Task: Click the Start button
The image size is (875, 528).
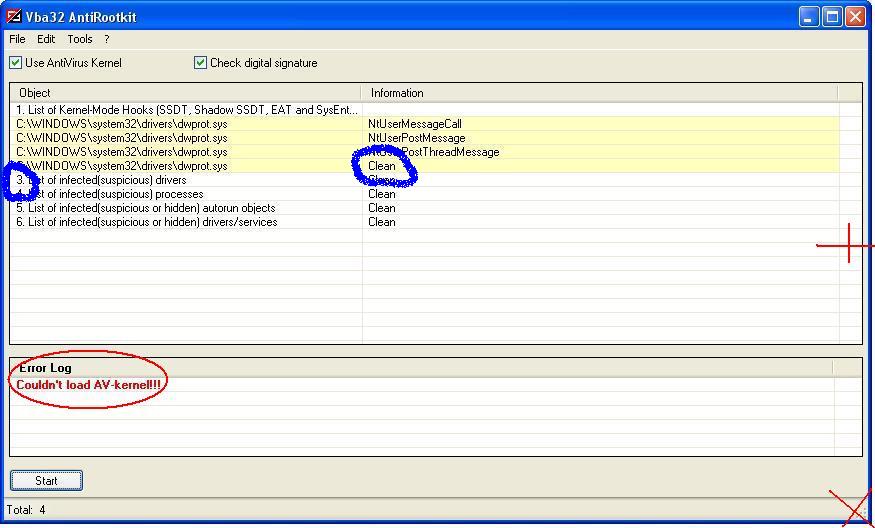Action: tap(46, 481)
